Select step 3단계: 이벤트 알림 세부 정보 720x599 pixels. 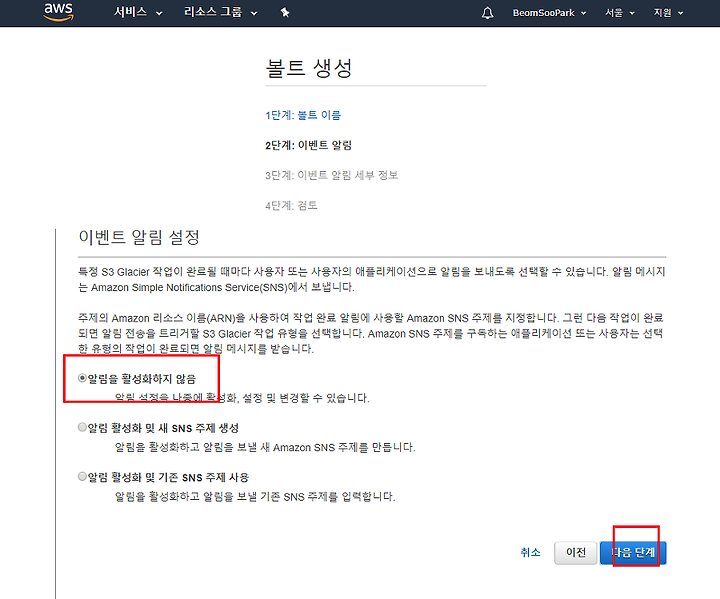click(332, 175)
